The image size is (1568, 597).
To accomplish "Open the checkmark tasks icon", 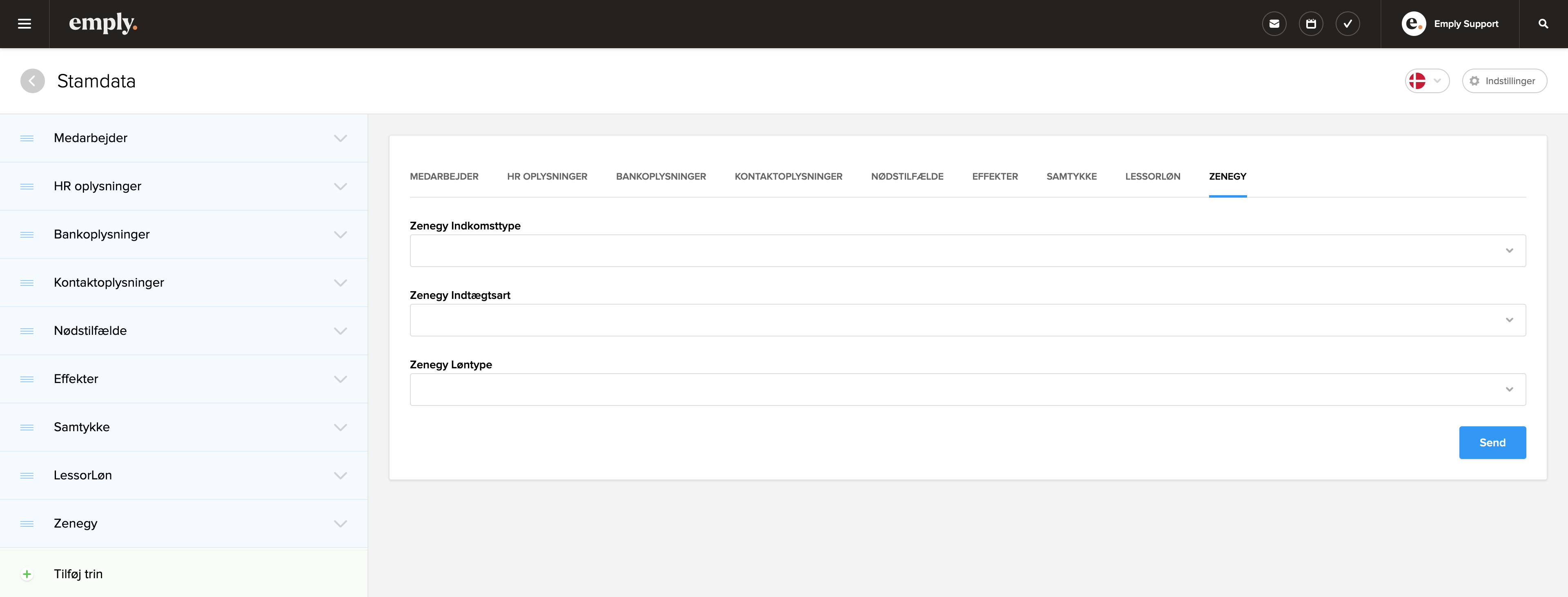I will coord(1347,24).
